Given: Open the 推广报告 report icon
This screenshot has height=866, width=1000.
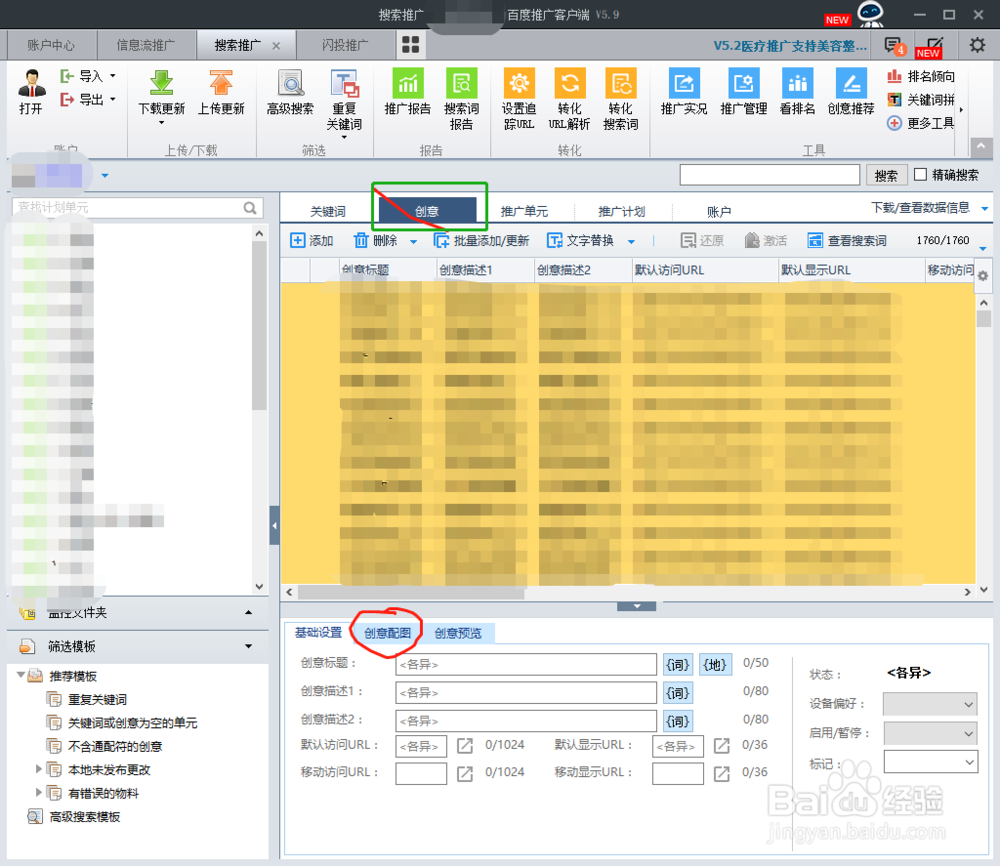Looking at the screenshot, I should [408, 83].
